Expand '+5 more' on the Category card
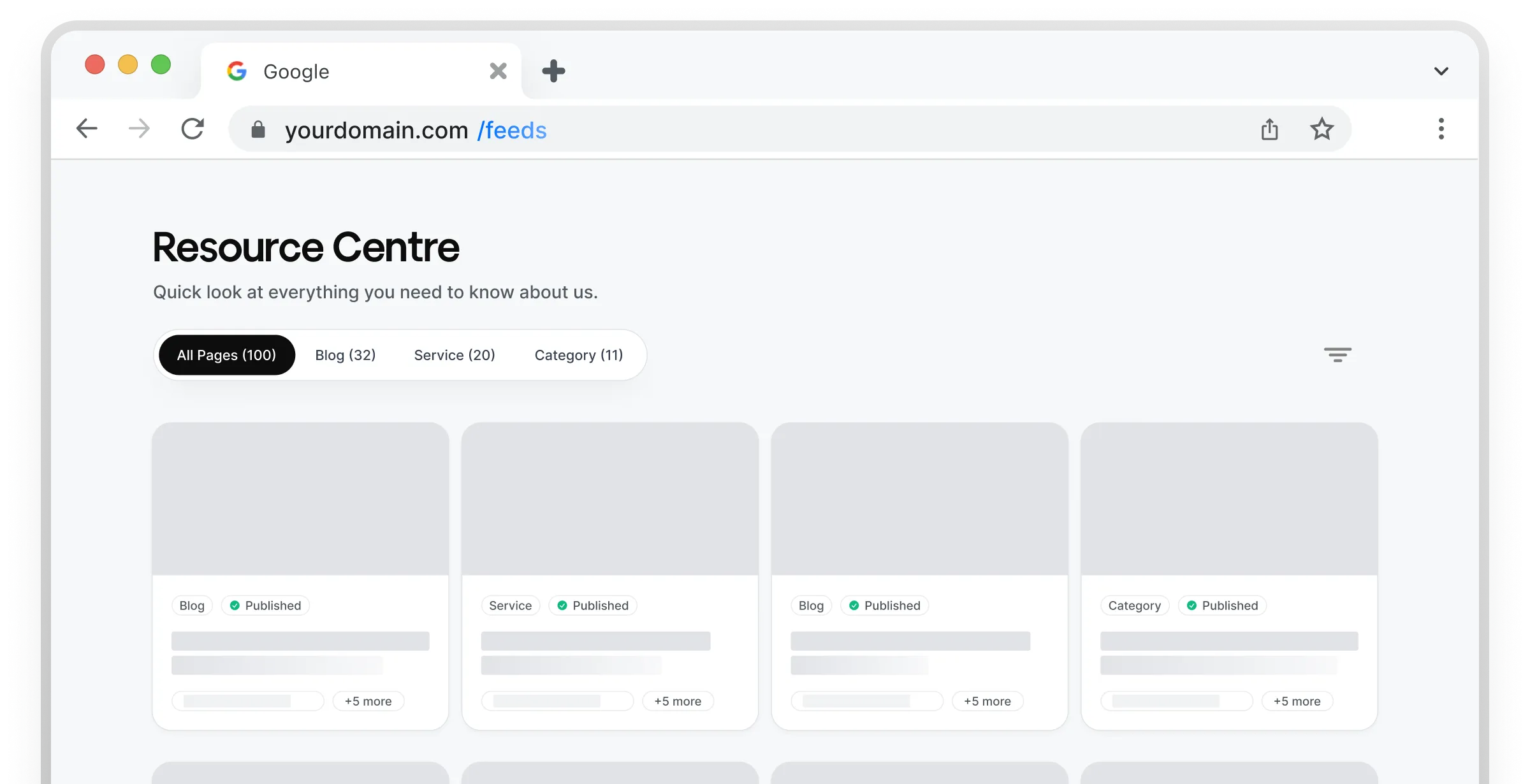Image resolution: width=1530 pixels, height=784 pixels. coord(1297,701)
